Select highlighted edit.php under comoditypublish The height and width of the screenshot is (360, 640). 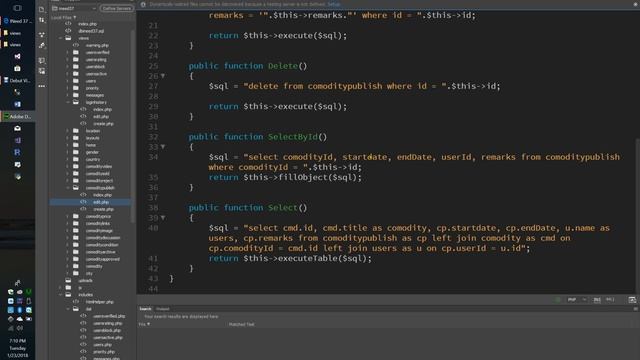[x=90, y=202]
